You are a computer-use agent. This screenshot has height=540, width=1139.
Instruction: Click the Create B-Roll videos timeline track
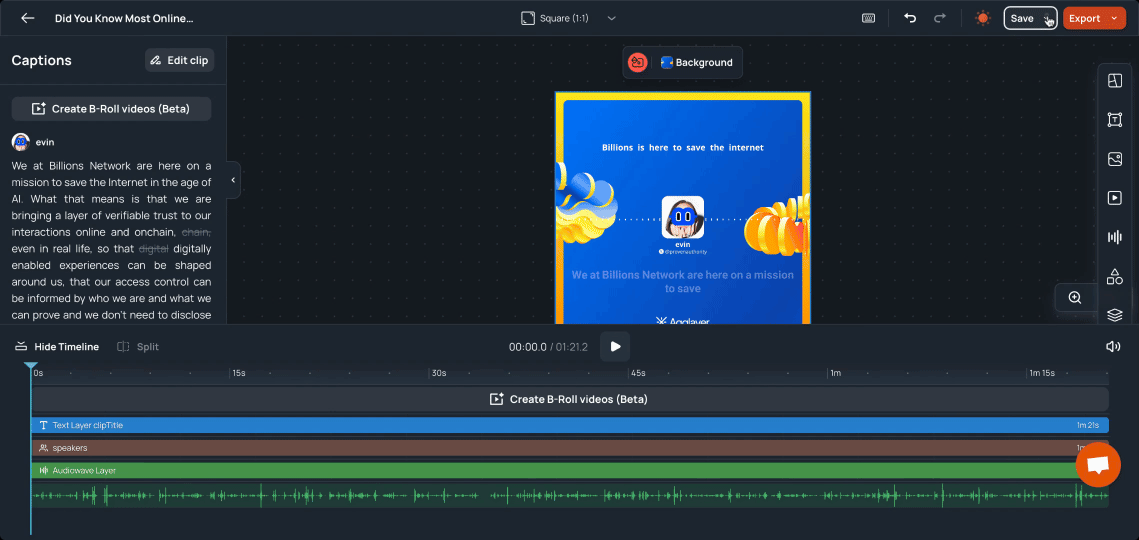coord(570,399)
